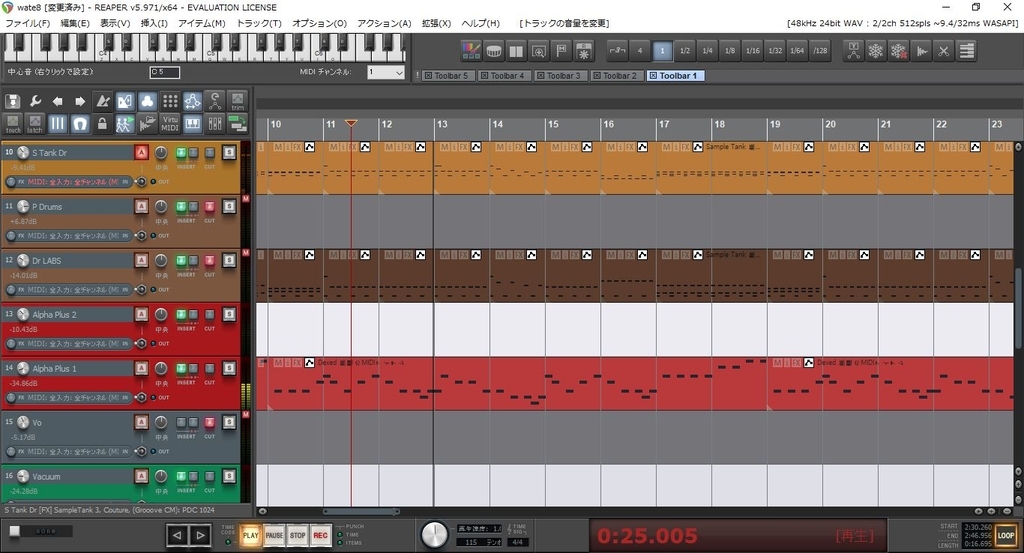Image resolution: width=1024 pixels, height=553 pixels.
Task: Click the scissors split icon in Toolbar 1
Action: pyautogui.click(x=944, y=50)
